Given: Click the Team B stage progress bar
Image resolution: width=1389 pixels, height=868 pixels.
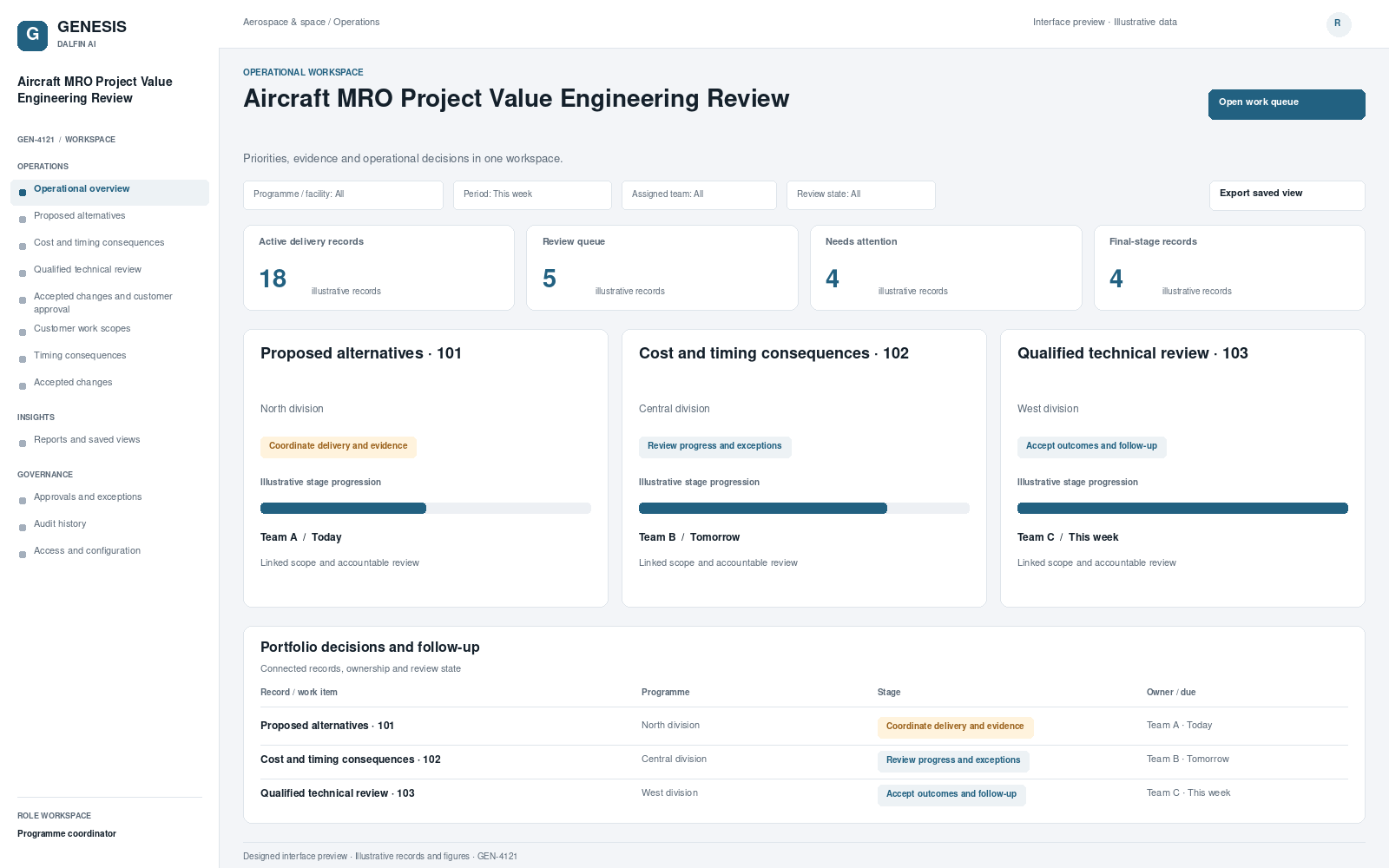Looking at the screenshot, I should pos(804,509).
